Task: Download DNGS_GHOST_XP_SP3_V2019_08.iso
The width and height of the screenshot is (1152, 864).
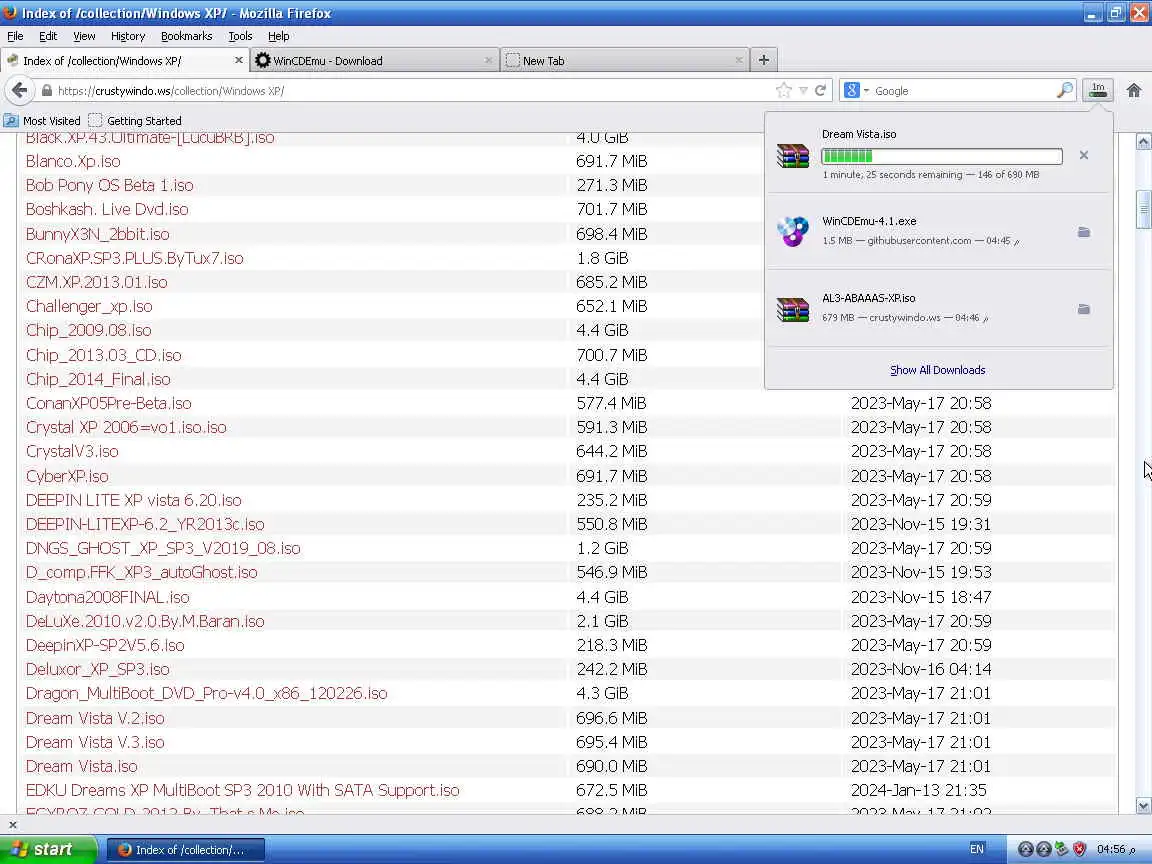Action: [163, 548]
